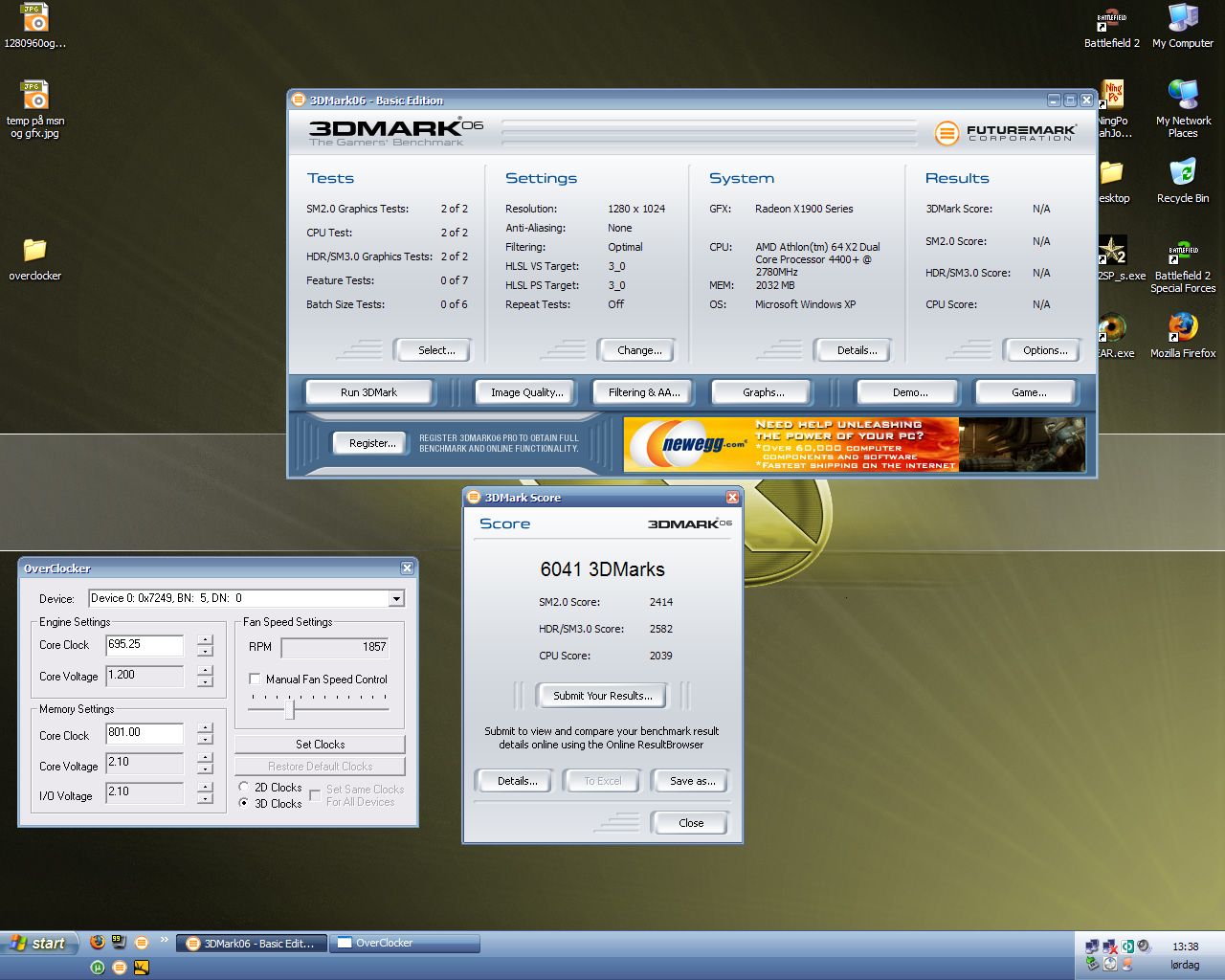Launch the Mozilla Firefox desktop shortcut

1183,335
